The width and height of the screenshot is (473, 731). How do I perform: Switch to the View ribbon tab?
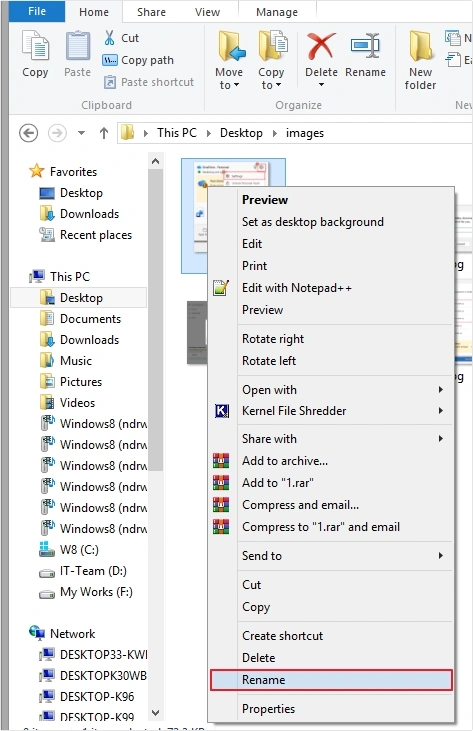207,12
